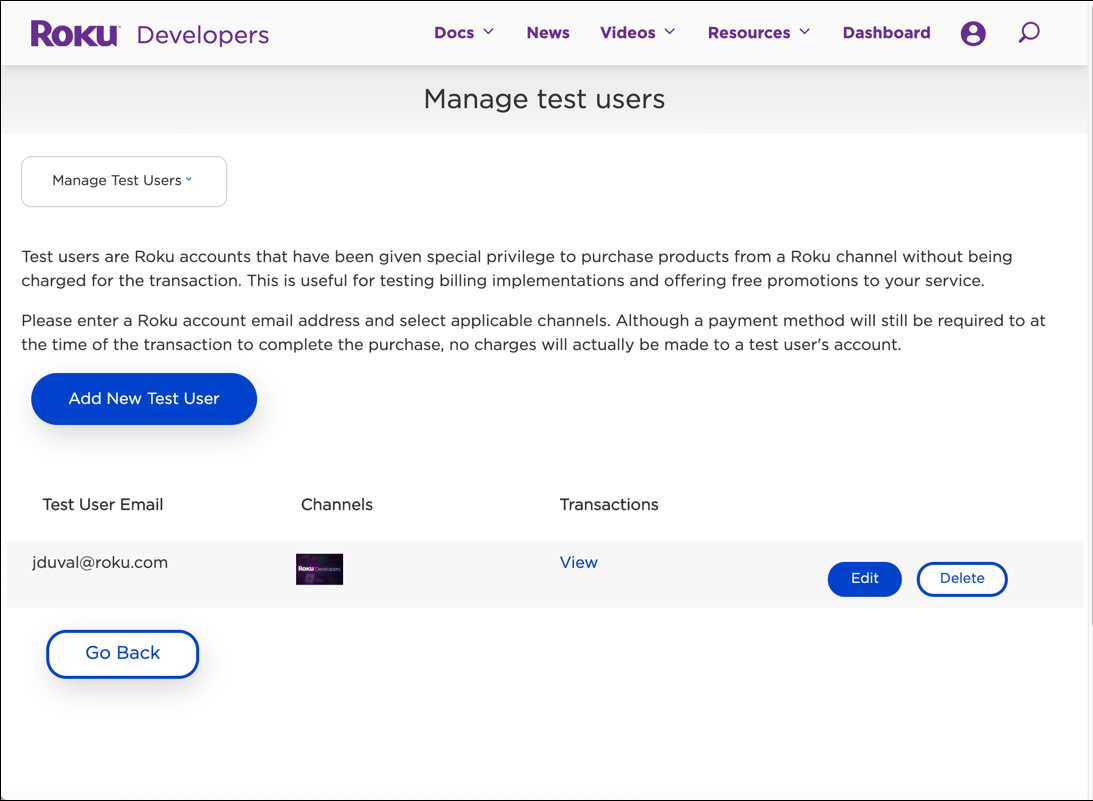Select the Test User Email column header
1093x801 pixels.
pyautogui.click(x=102, y=504)
